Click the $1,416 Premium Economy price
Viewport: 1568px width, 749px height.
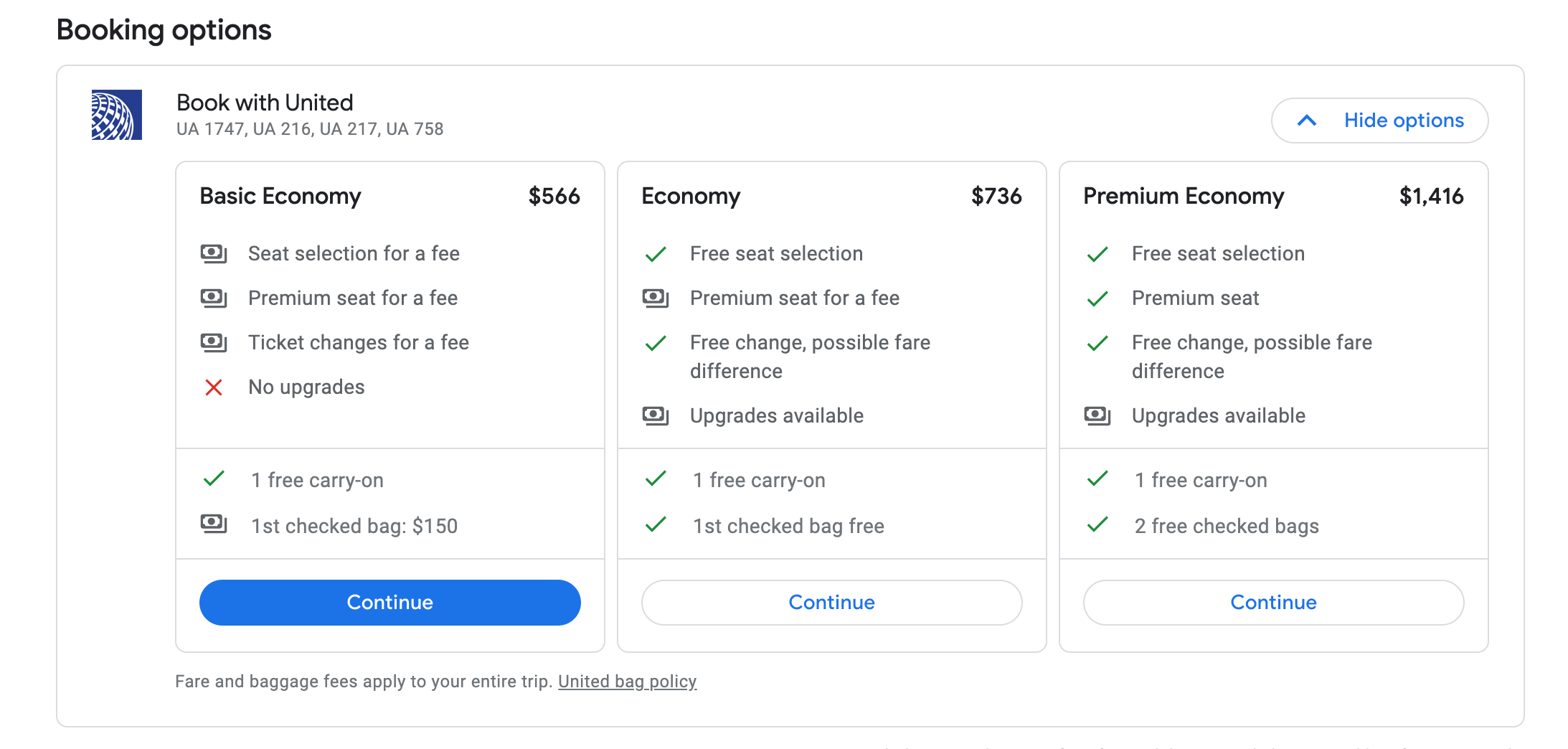tap(1431, 197)
